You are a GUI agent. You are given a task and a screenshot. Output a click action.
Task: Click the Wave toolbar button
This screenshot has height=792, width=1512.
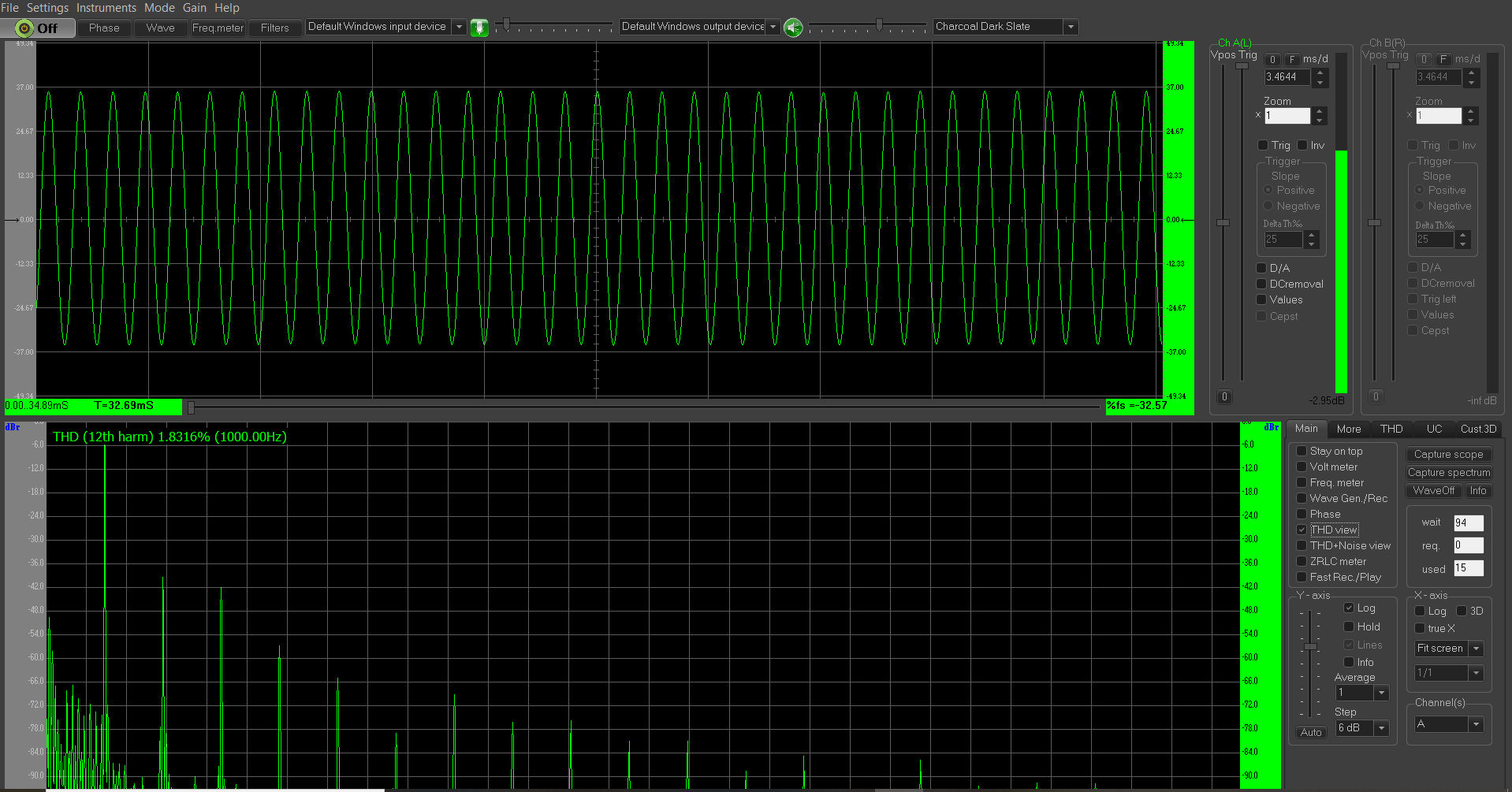[160, 28]
